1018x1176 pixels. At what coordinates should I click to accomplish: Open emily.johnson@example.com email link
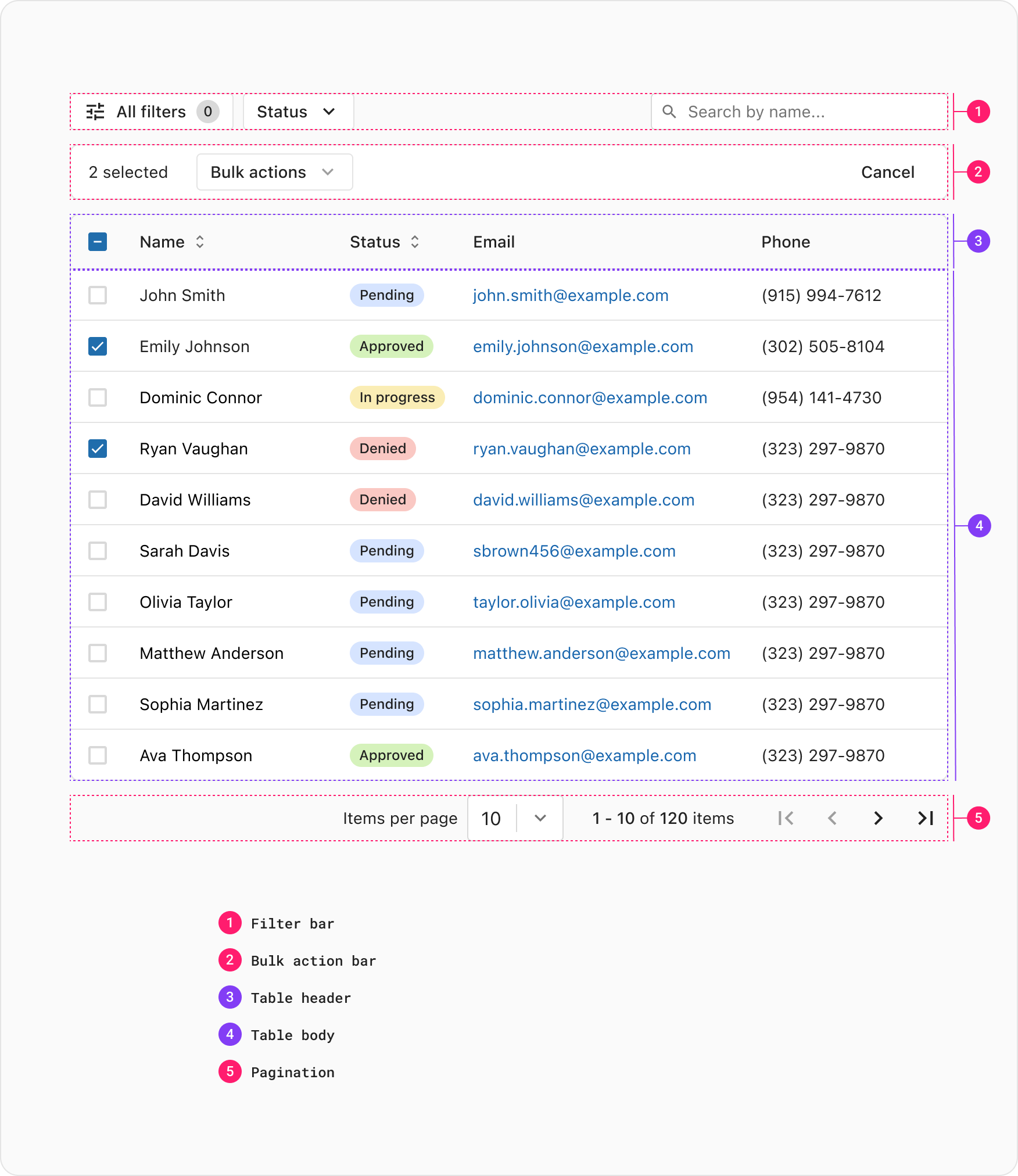[583, 346]
